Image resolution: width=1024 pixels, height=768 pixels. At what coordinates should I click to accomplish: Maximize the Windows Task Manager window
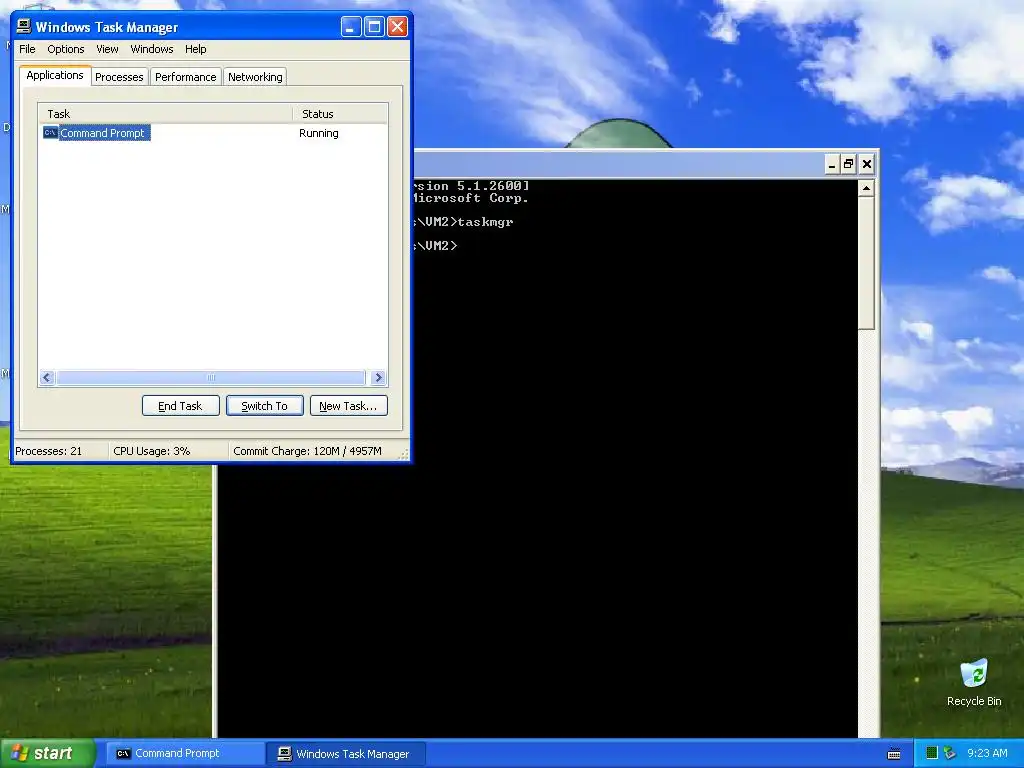374,27
